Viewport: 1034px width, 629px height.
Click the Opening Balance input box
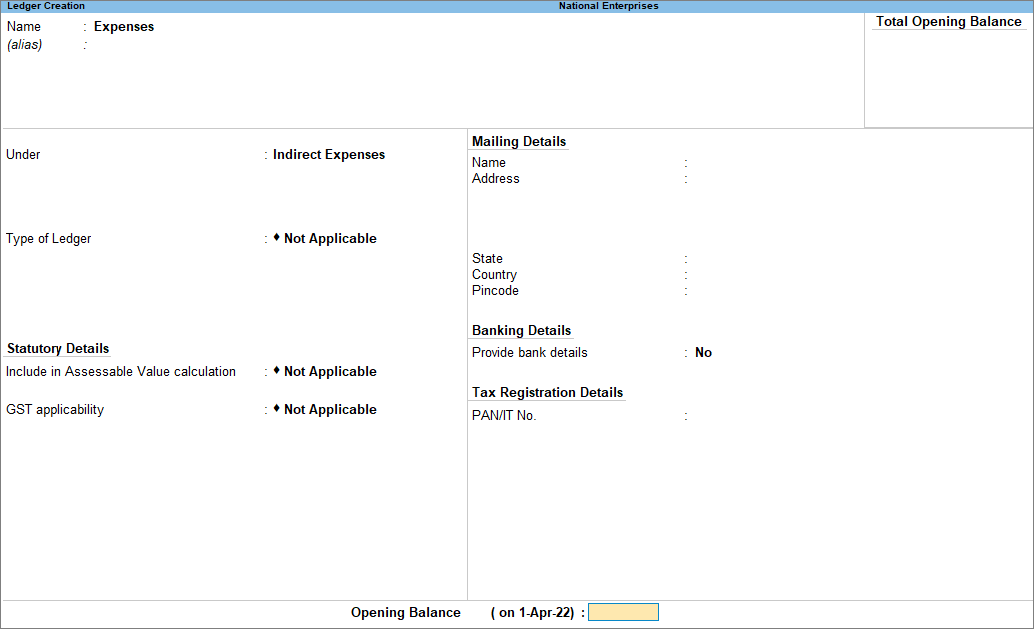point(623,613)
